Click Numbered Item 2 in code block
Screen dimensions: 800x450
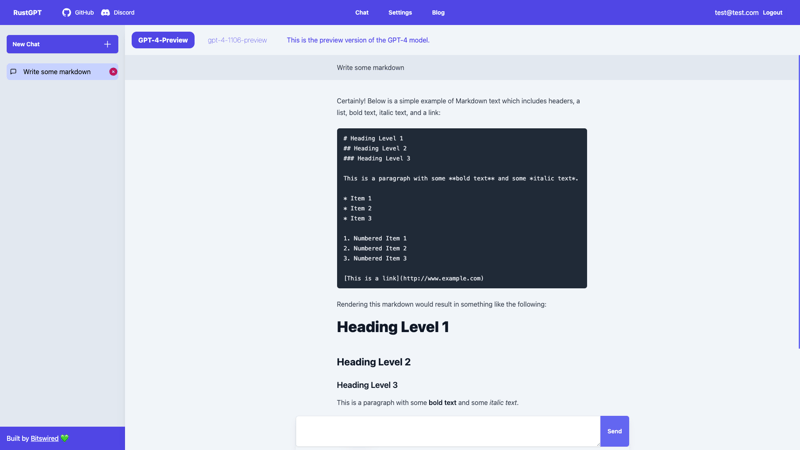(x=375, y=248)
